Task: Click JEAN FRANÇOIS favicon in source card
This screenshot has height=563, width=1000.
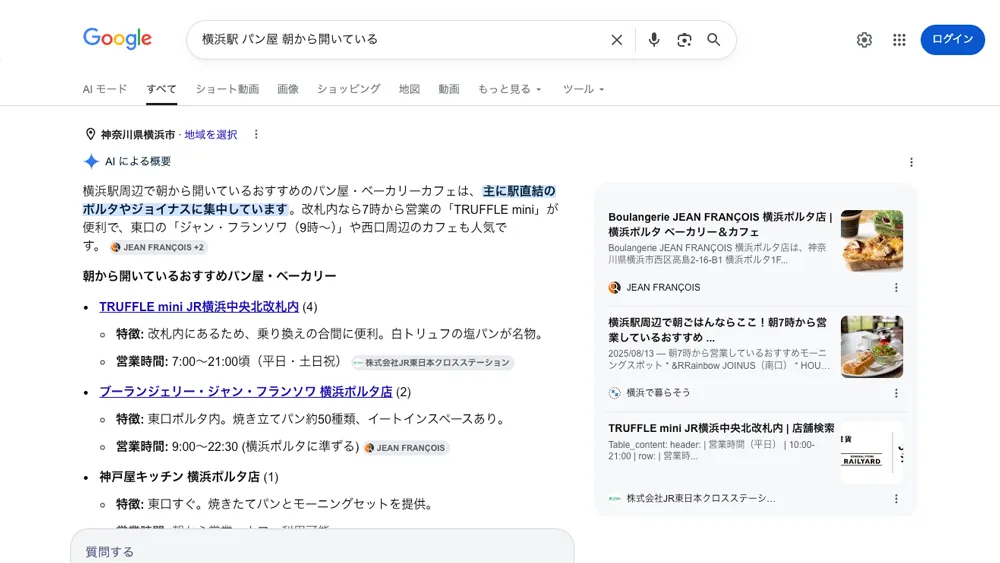Action: 614,288
